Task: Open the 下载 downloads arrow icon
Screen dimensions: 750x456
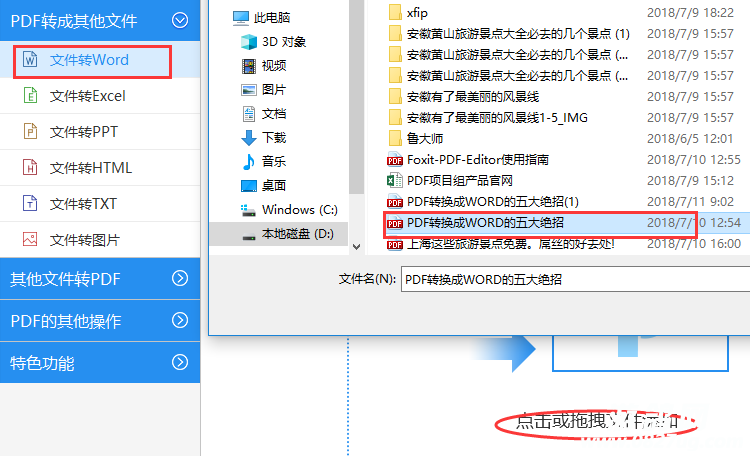Action: pos(249,138)
